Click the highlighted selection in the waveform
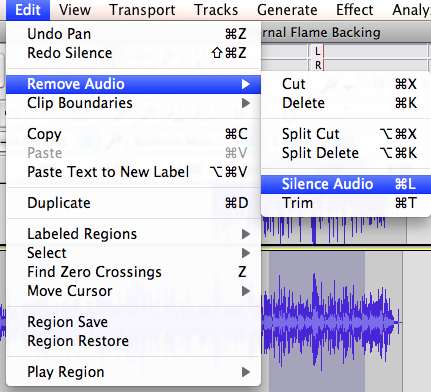Viewport: 431px width, 392px height. (x=317, y=322)
